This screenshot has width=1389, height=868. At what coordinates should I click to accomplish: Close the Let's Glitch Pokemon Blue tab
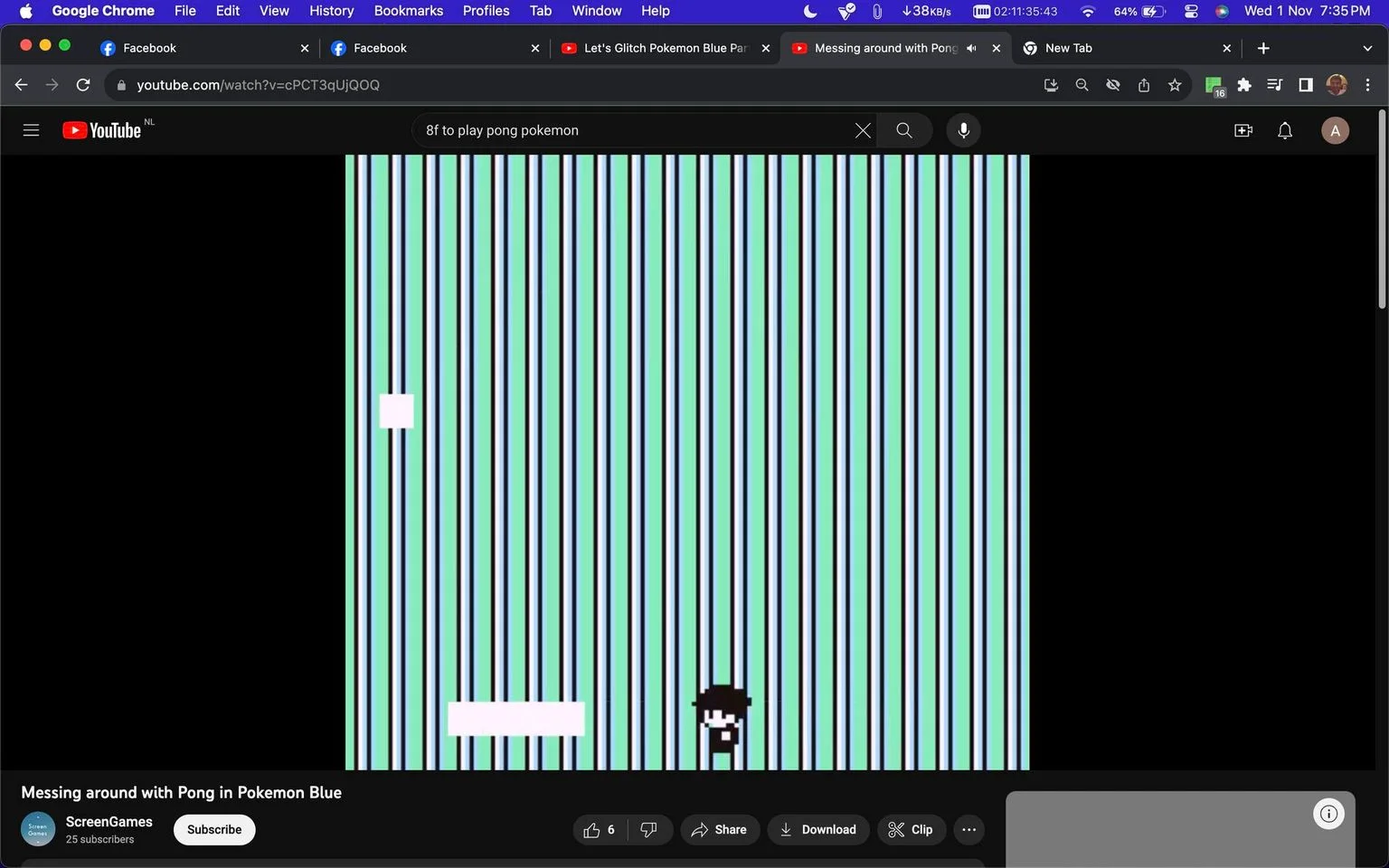[x=766, y=48]
